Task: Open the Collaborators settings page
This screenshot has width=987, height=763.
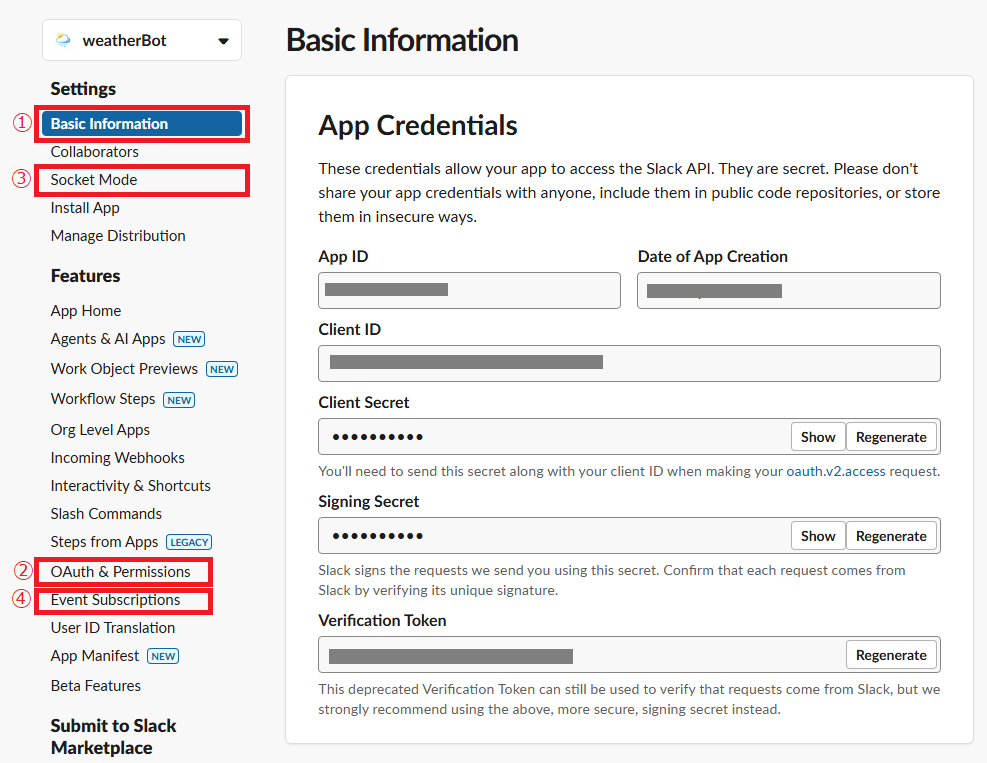Action: pos(94,152)
